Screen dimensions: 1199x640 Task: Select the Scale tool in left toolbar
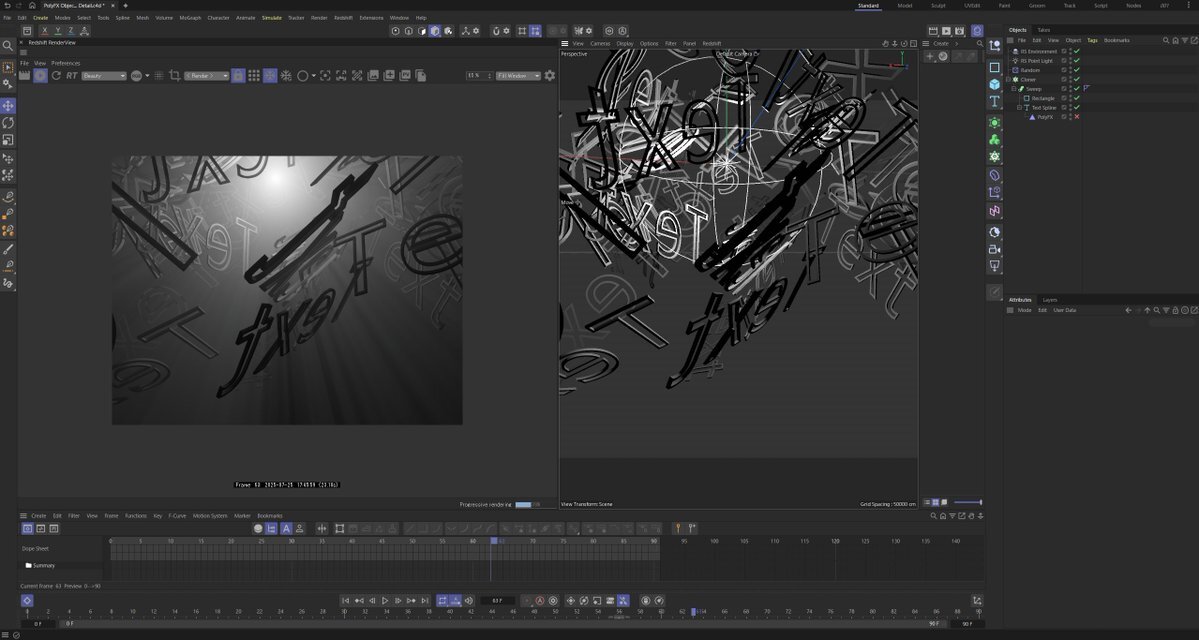click(x=8, y=140)
